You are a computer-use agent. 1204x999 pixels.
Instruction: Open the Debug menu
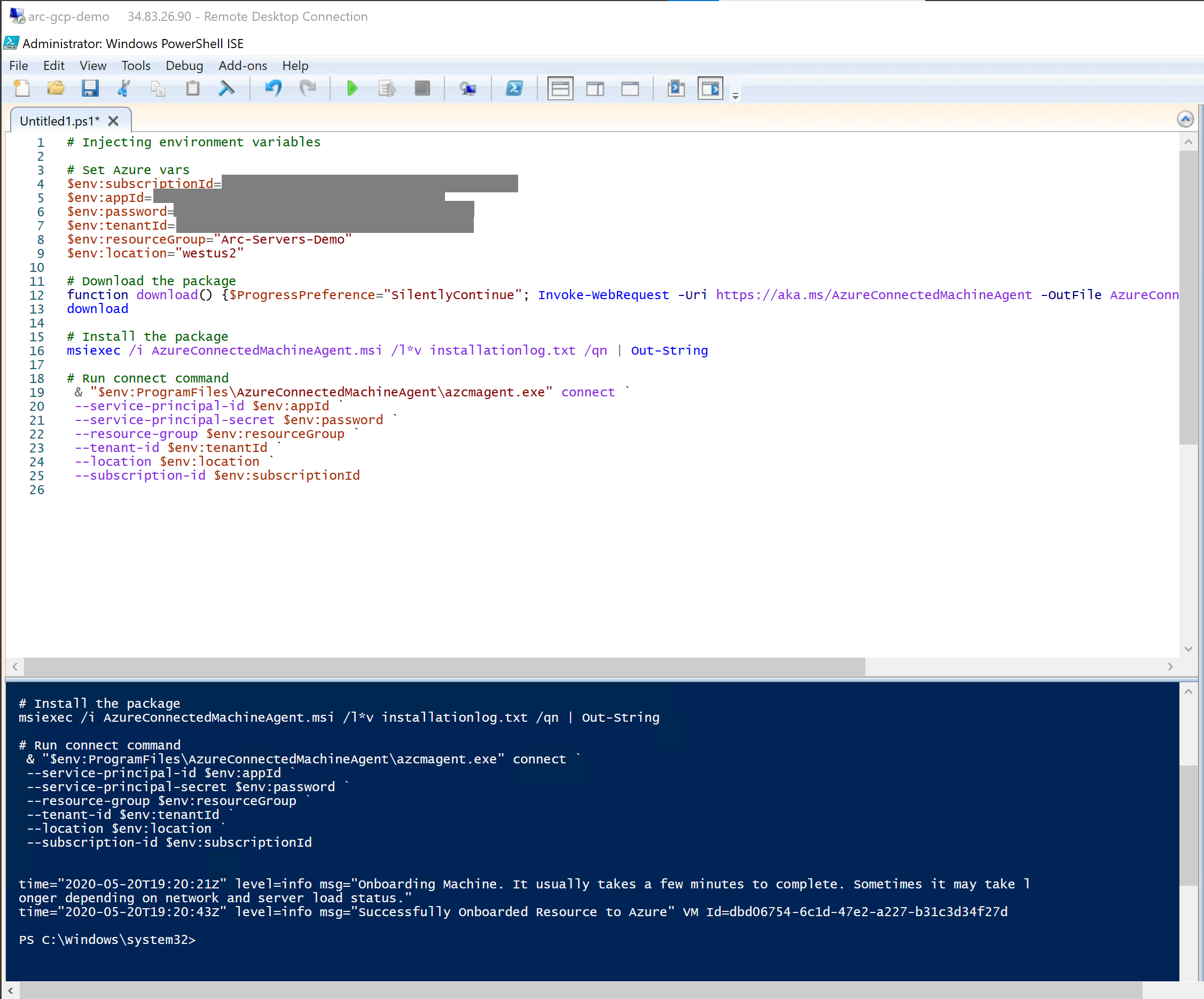pos(185,65)
